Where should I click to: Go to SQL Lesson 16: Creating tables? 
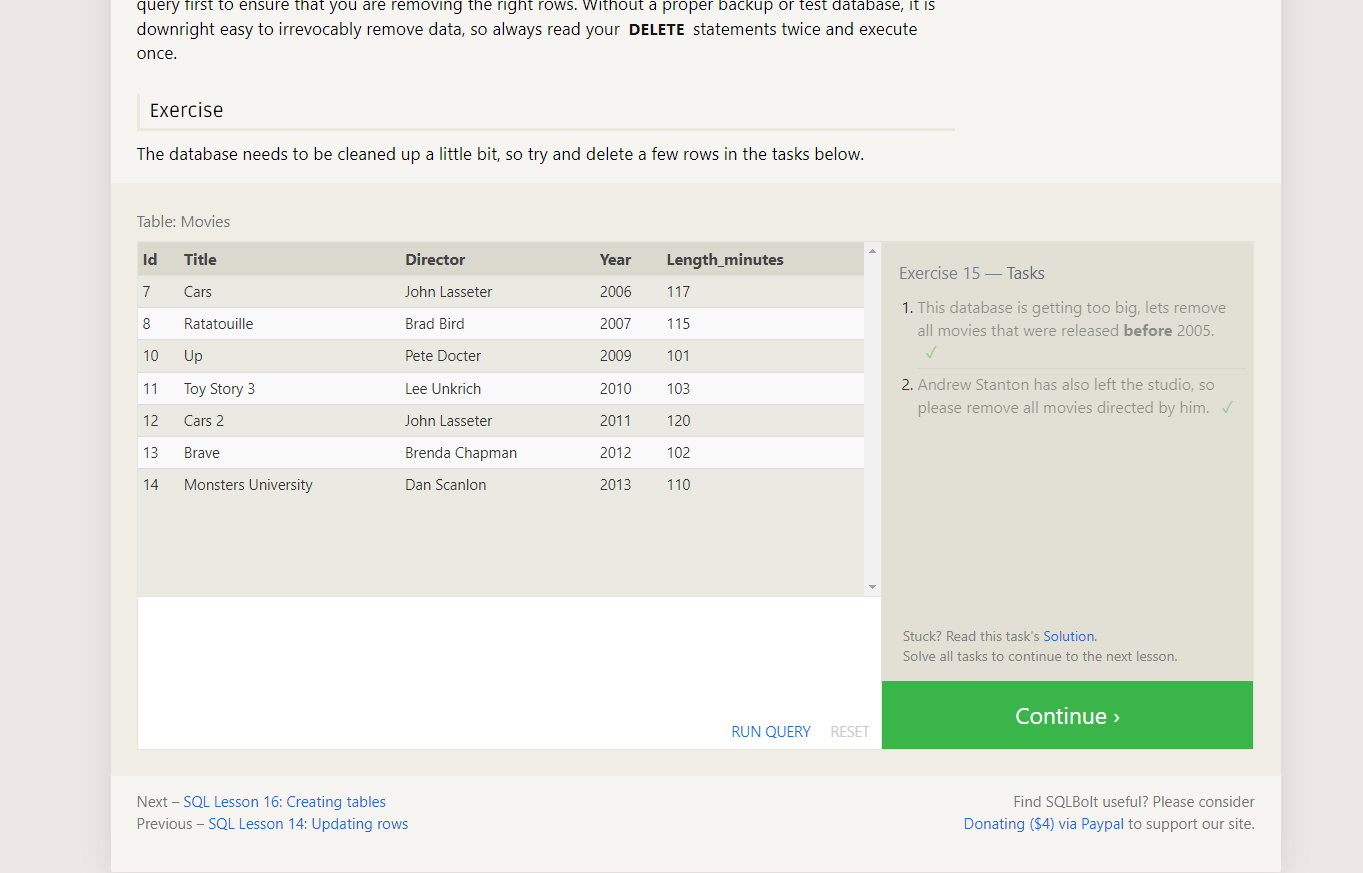pos(284,802)
